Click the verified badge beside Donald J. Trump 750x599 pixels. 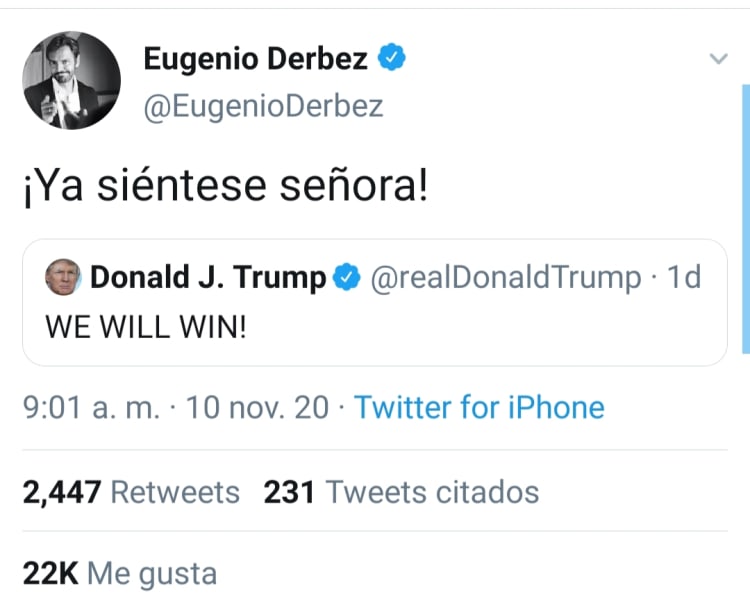click(346, 278)
